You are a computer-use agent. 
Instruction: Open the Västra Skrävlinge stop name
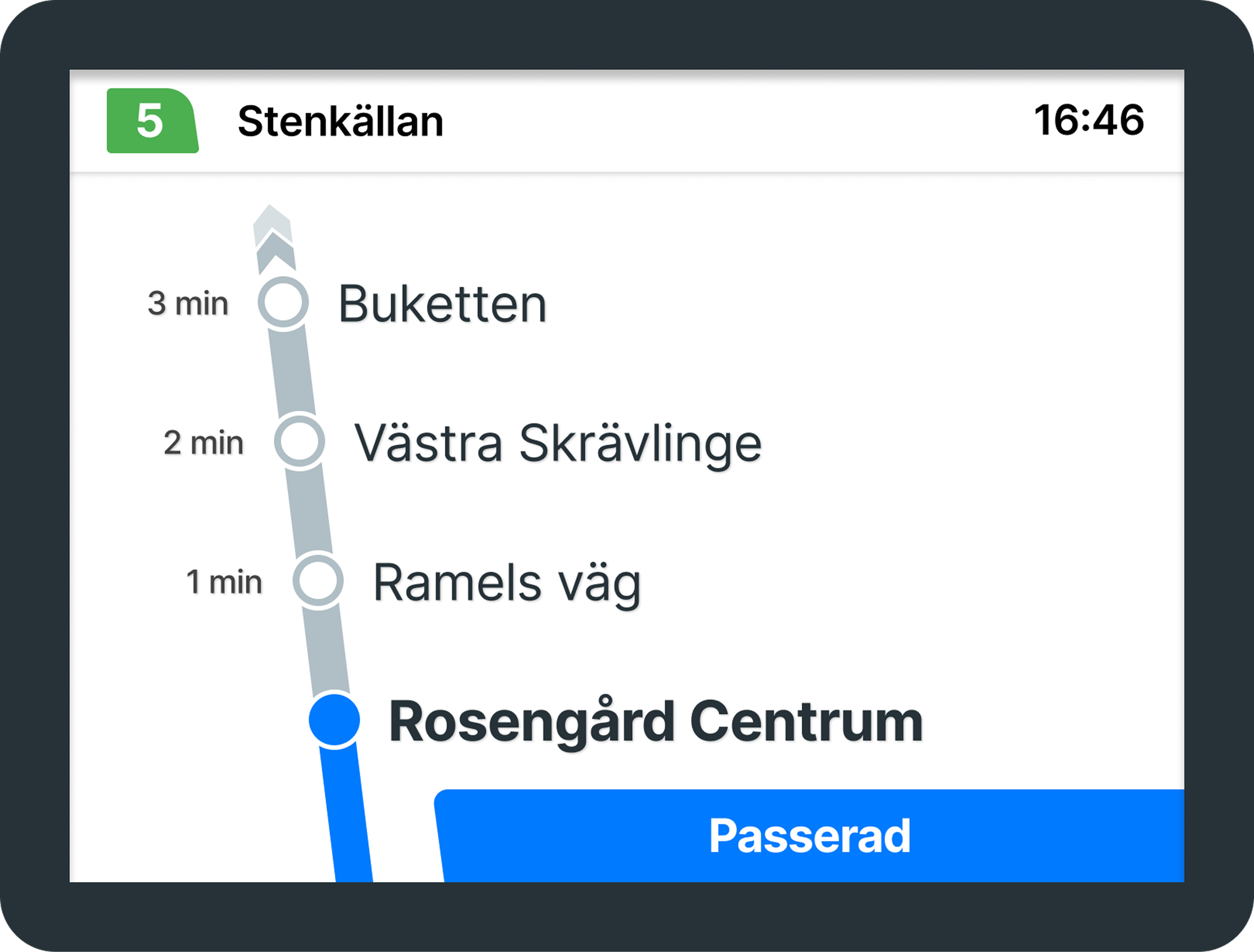point(558,444)
